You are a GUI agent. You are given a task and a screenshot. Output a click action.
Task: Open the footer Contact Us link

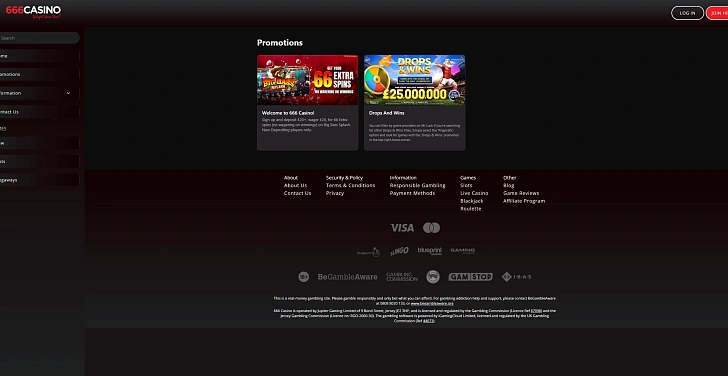point(298,194)
